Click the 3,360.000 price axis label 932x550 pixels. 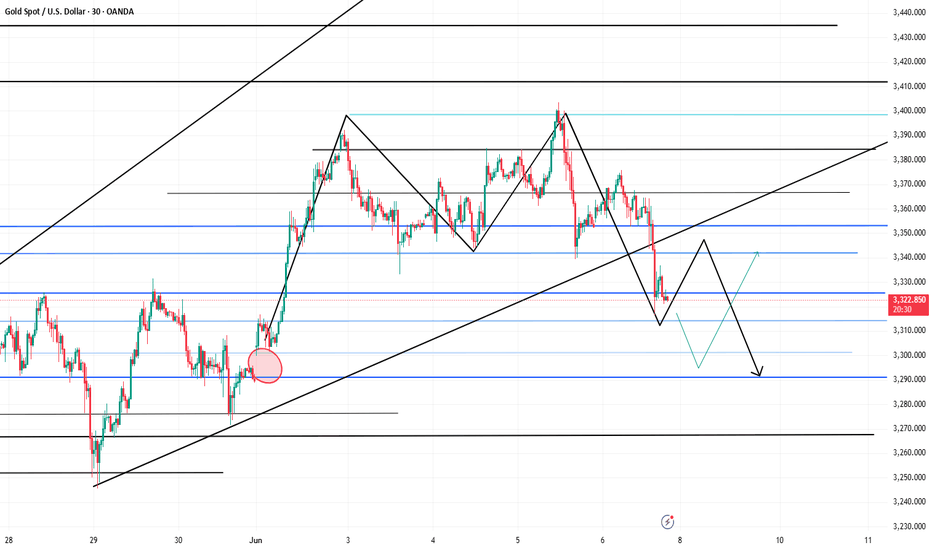909,209
